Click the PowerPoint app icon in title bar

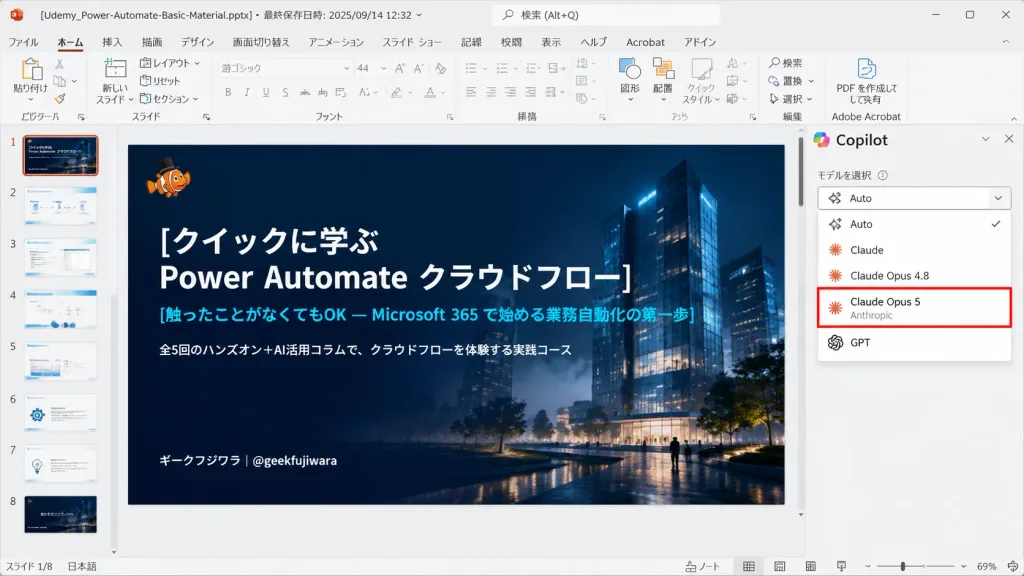[x=17, y=14]
